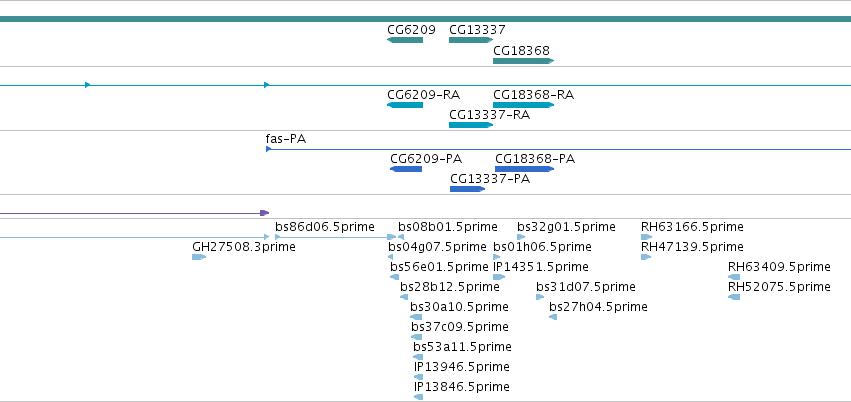Select the CG6209-RA transcript
Viewport: 851px width, 402px height.
pyautogui.click(x=405, y=105)
